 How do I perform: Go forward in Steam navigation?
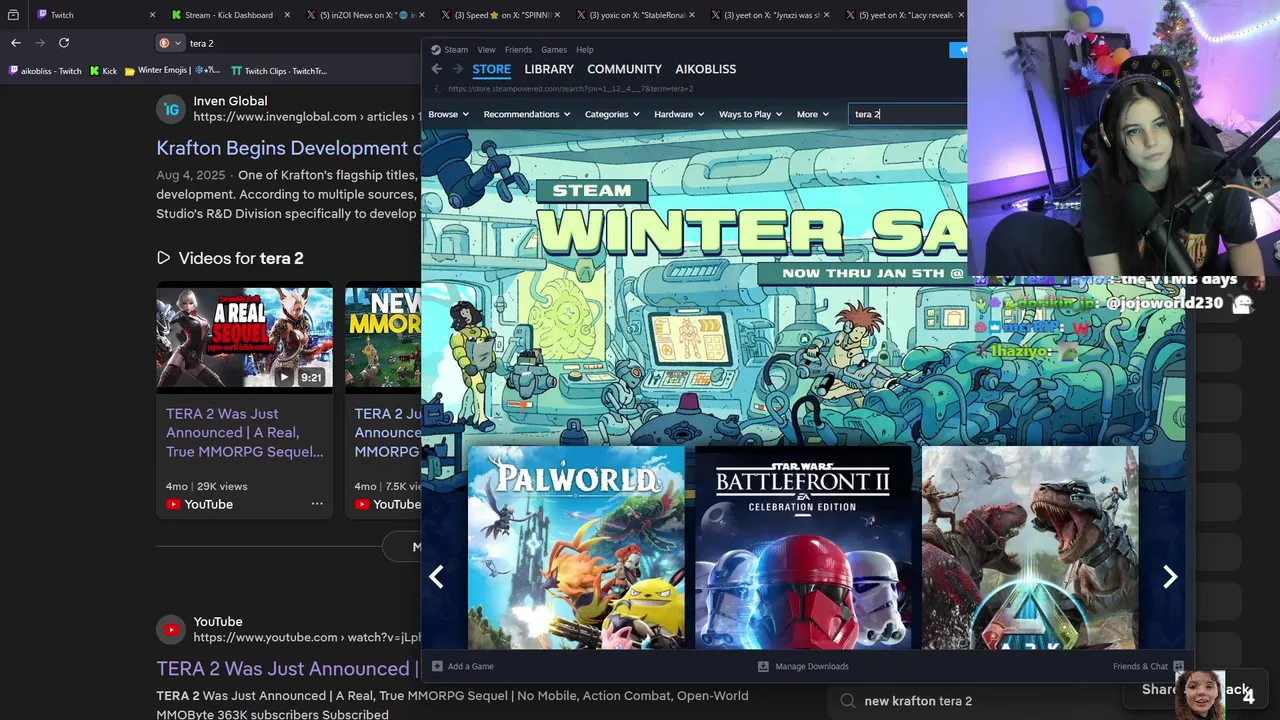[457, 69]
